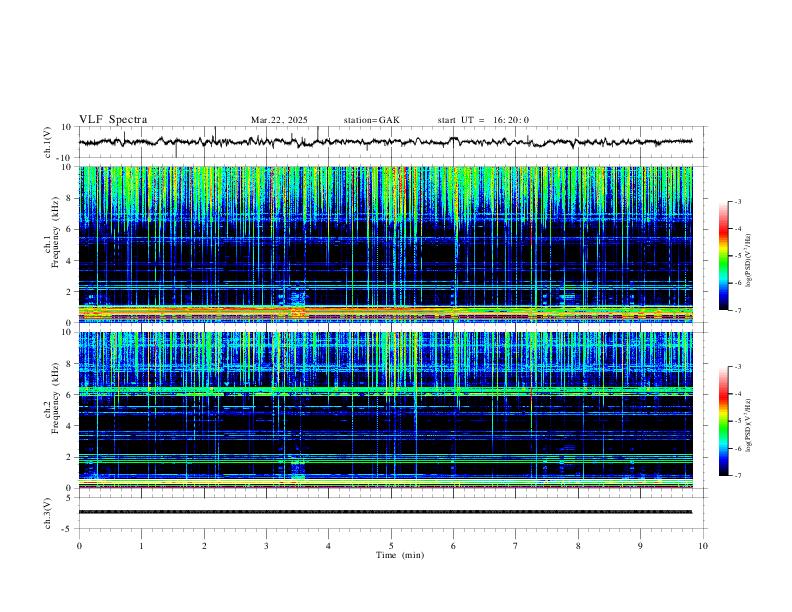Click the "4" minute tick on the time axis
Image resolution: width=792 pixels, height=612 pixels.
[x=328, y=546]
